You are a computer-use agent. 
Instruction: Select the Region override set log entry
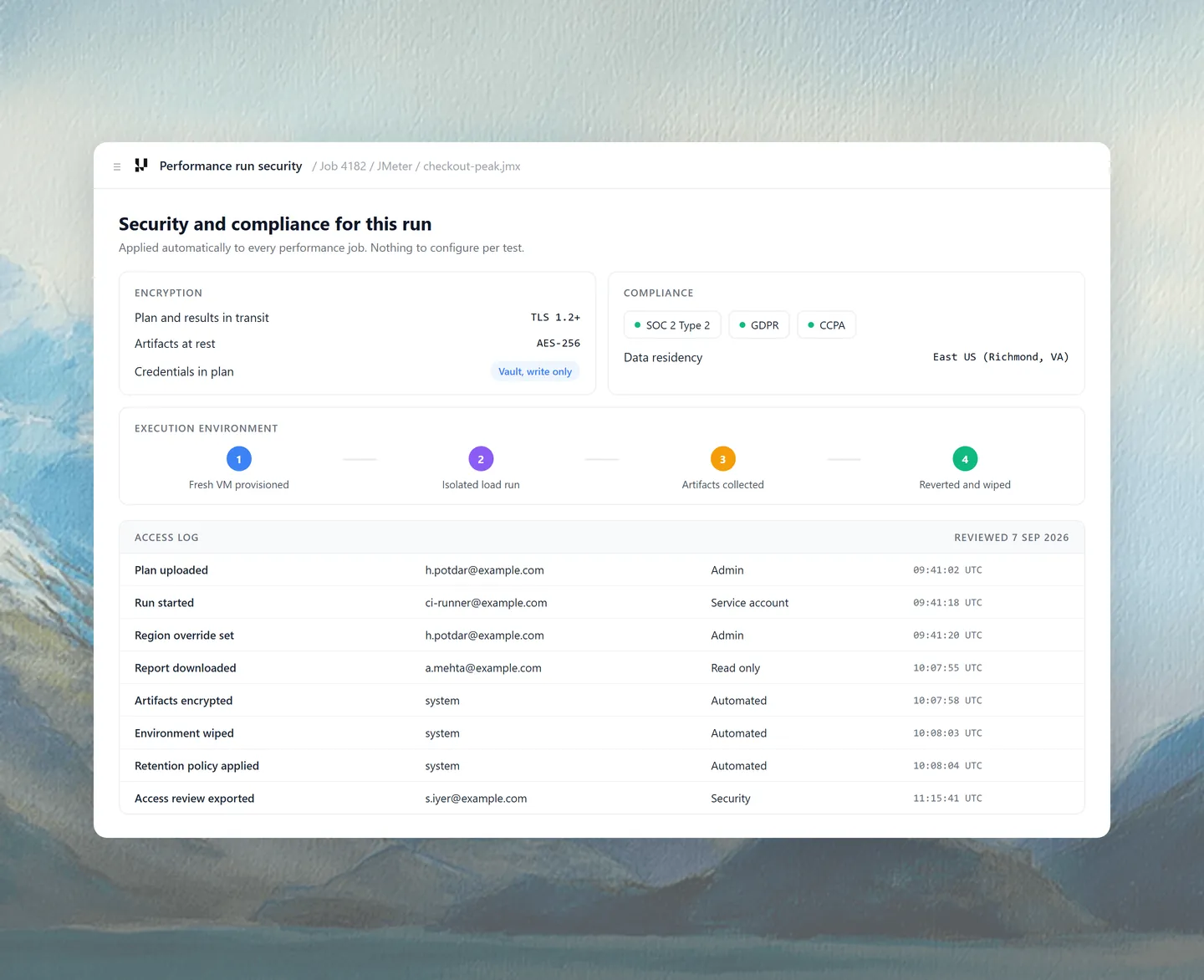click(602, 635)
